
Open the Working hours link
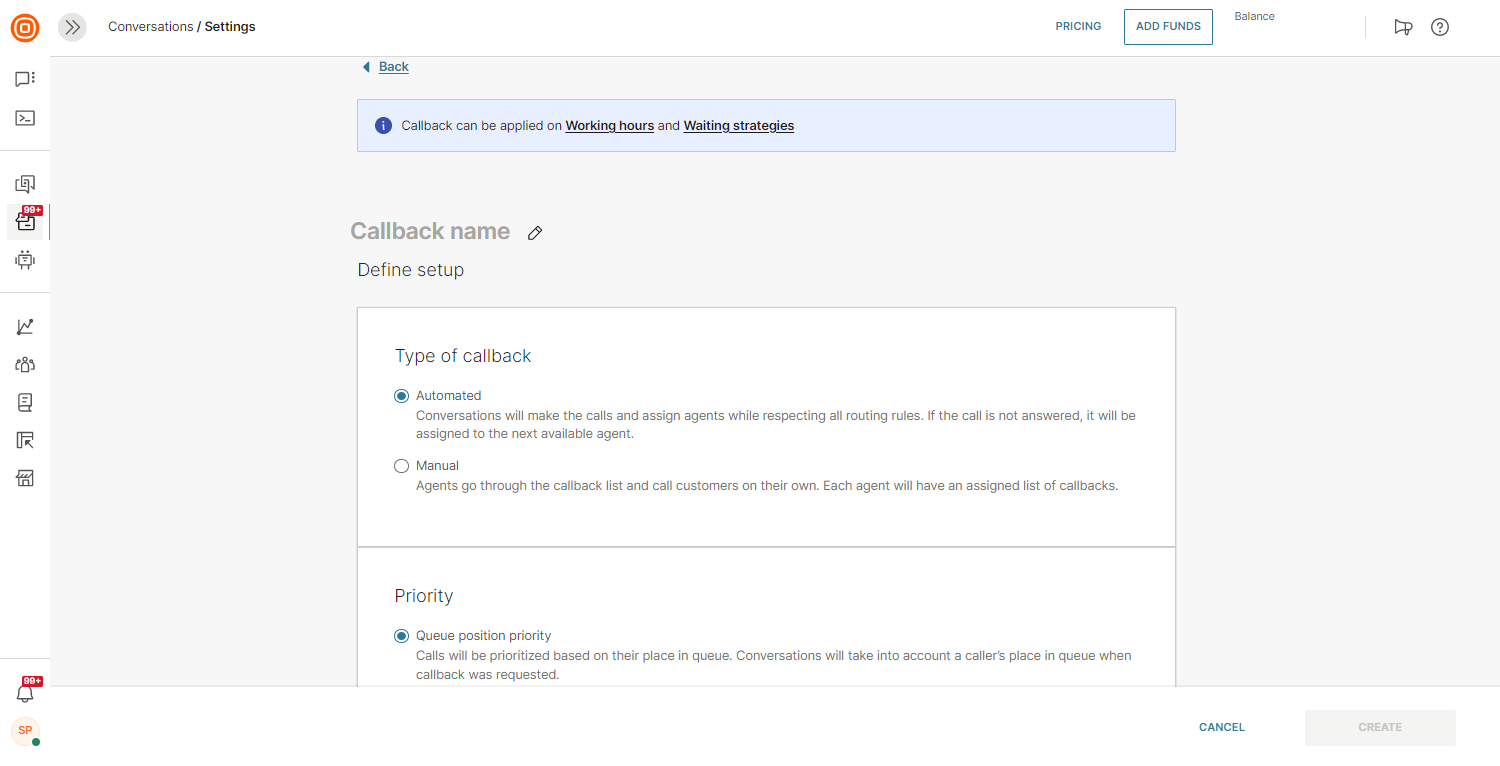pyautogui.click(x=609, y=126)
